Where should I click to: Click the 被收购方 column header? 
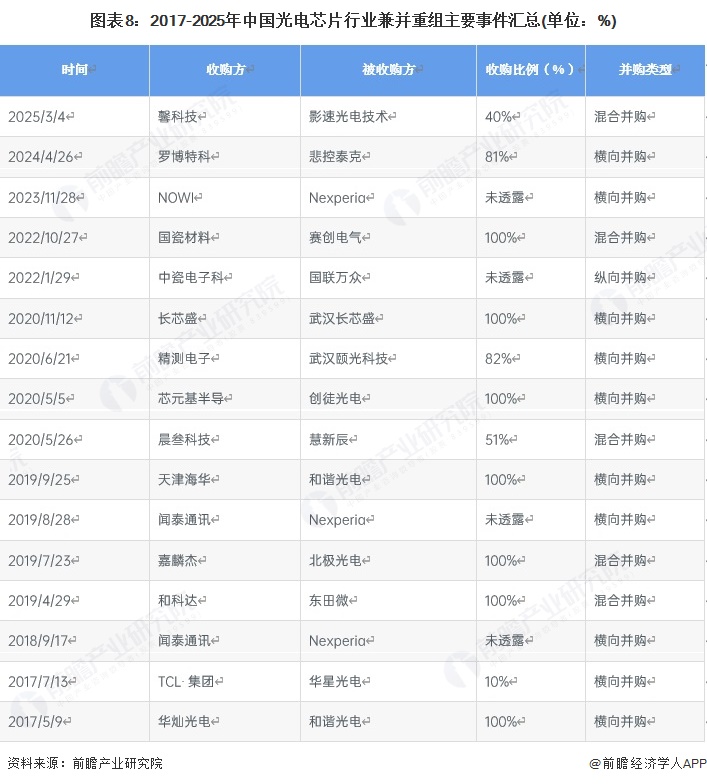388,70
